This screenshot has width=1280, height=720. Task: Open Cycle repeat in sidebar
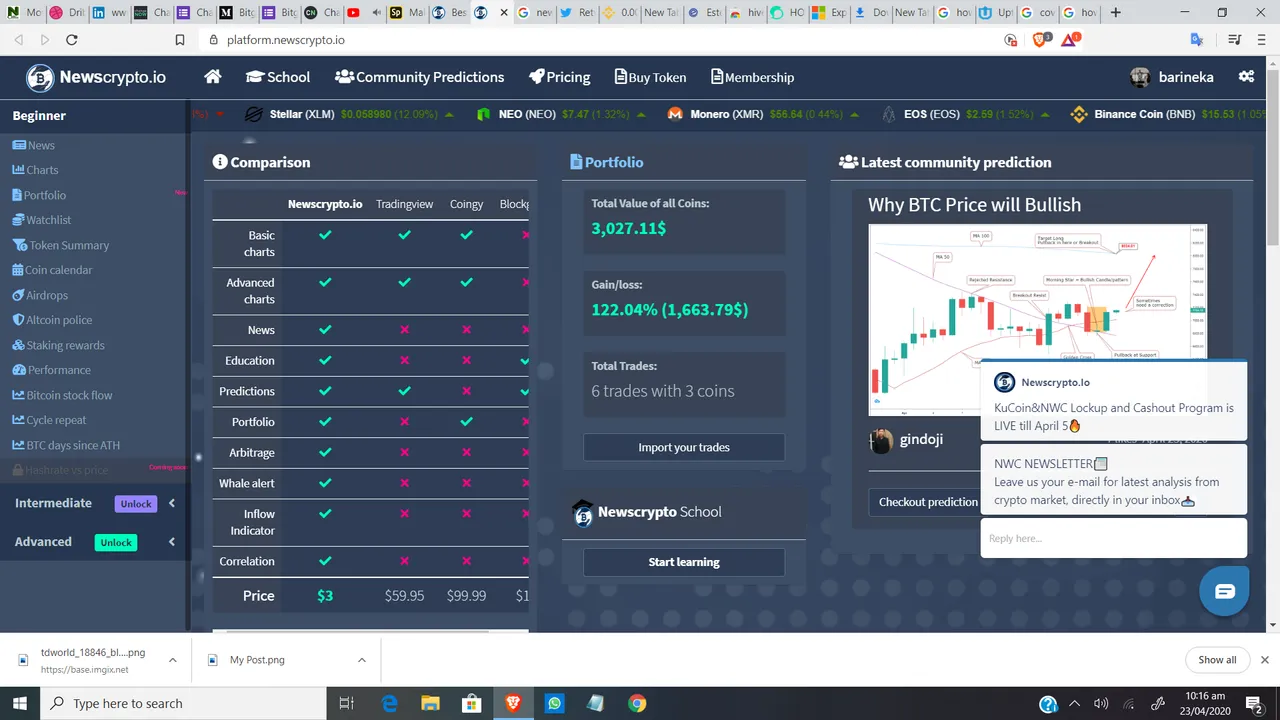tap(49, 420)
